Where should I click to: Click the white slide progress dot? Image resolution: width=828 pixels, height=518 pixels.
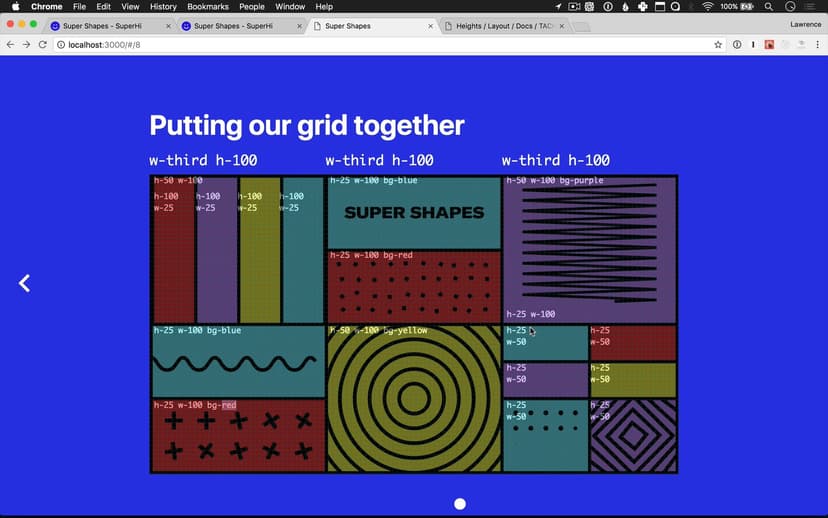[460, 505]
